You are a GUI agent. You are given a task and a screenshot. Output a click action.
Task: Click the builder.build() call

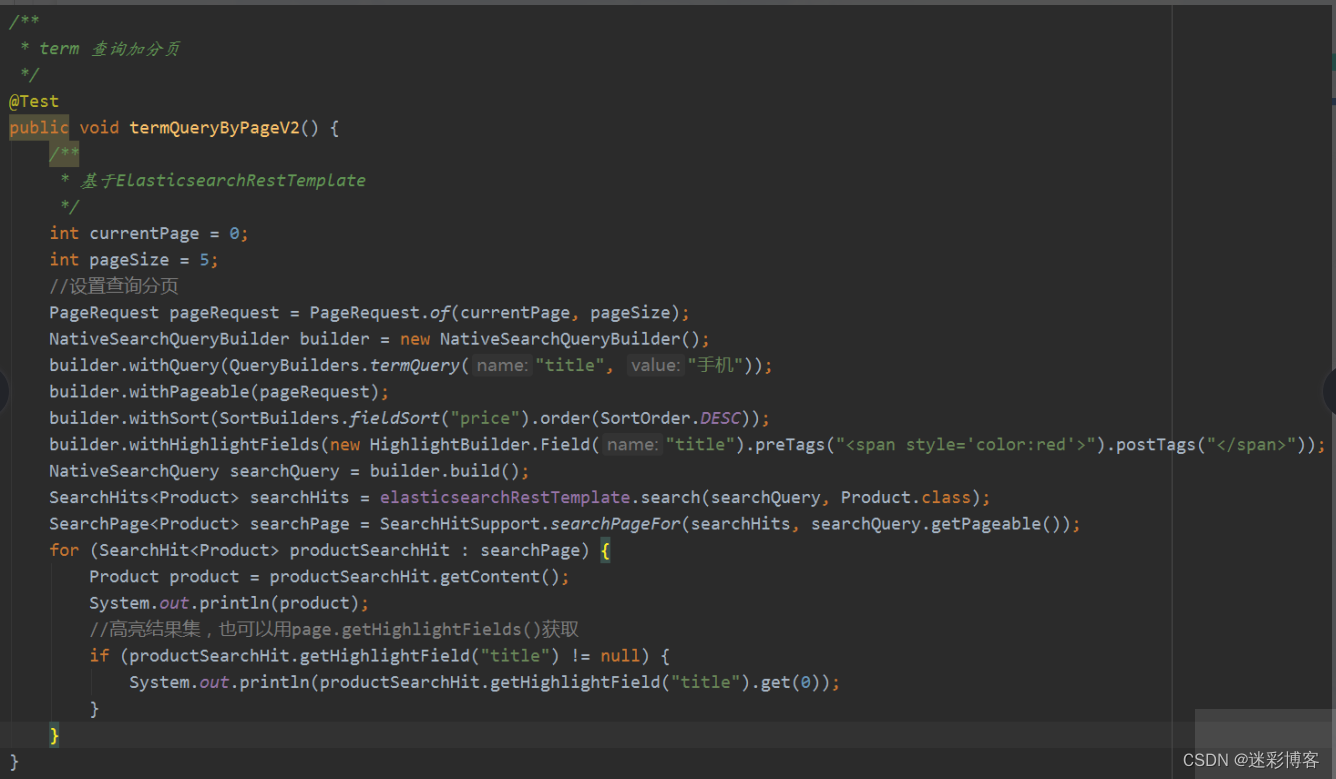(x=444, y=471)
